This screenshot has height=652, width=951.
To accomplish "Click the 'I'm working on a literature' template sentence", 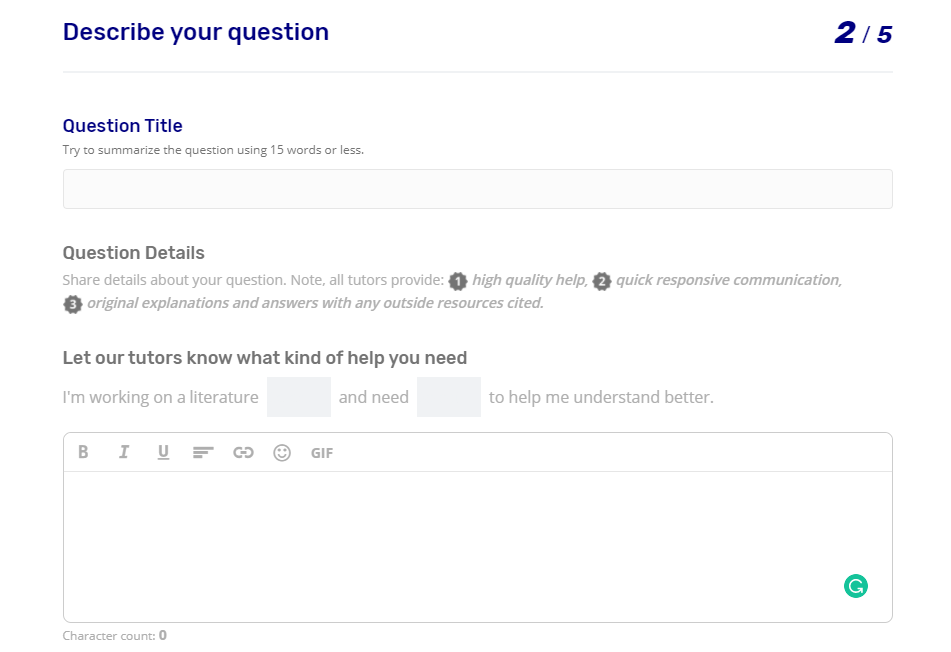I will click(160, 396).
